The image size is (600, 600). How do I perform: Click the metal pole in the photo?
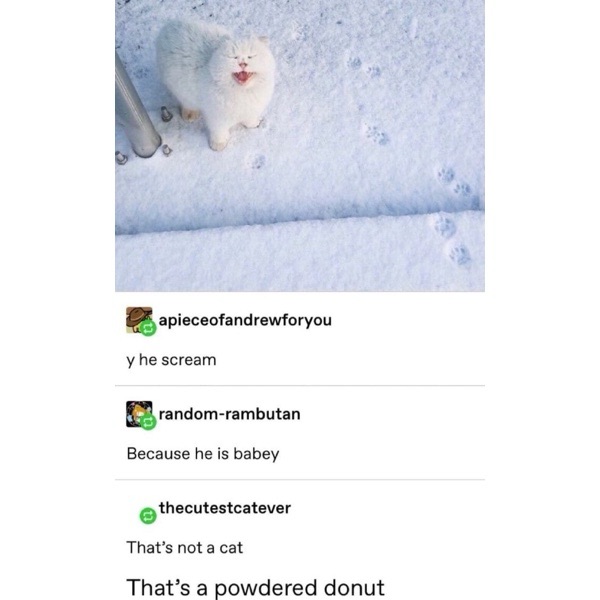(136, 108)
